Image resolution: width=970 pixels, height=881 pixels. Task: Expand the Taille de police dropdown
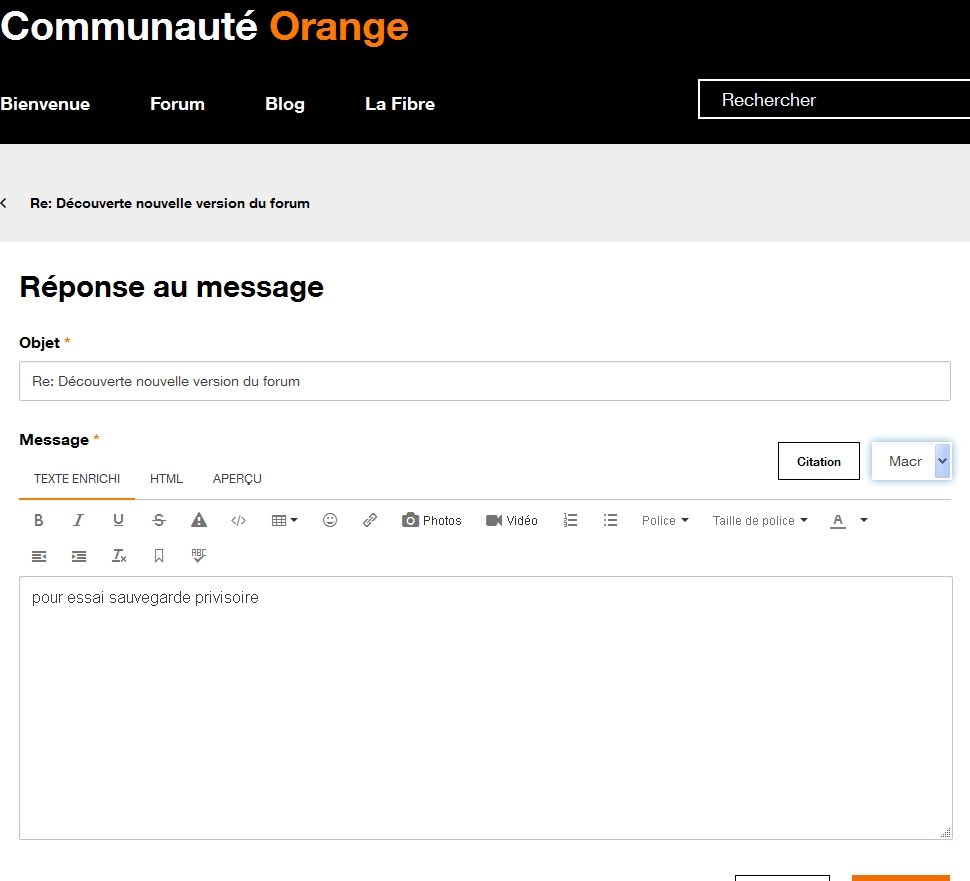pyautogui.click(x=759, y=520)
